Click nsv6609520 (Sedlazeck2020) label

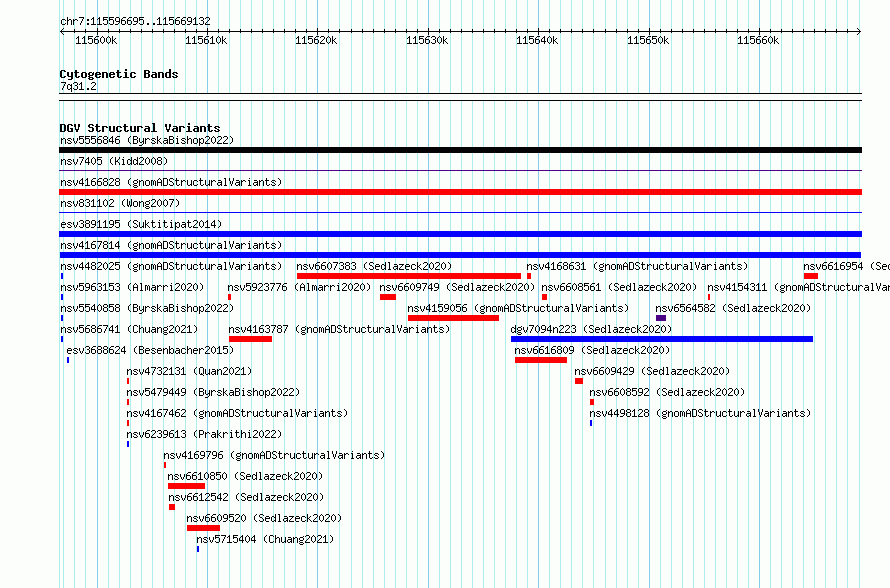(264, 518)
